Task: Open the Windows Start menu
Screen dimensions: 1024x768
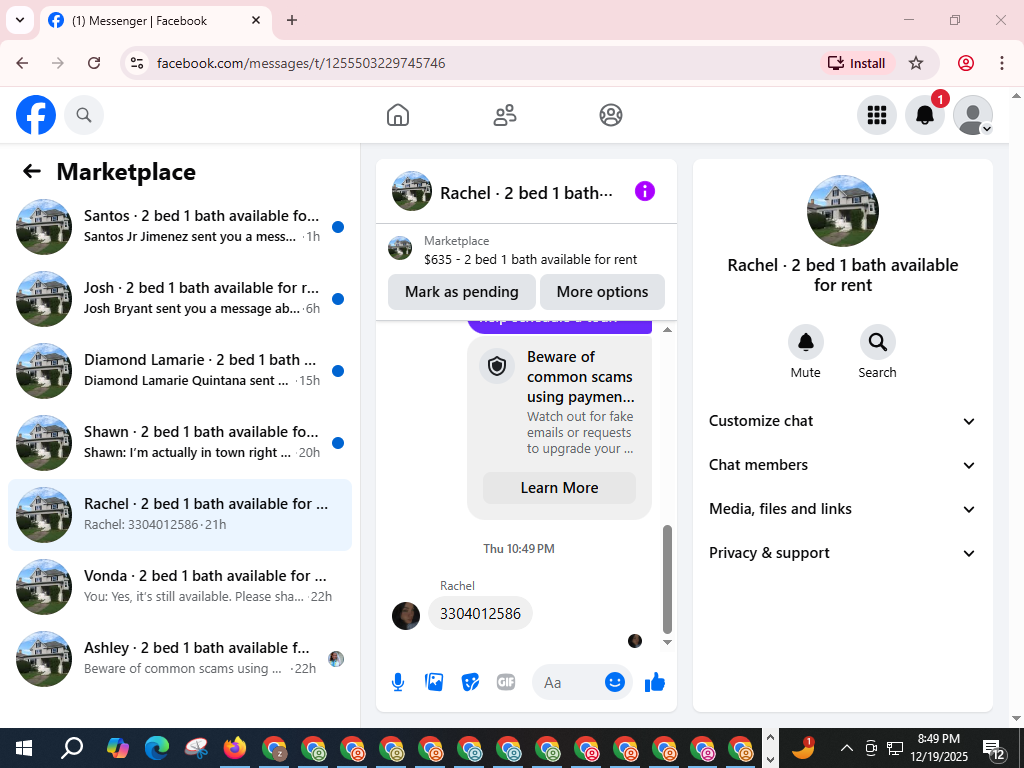Action: pos(24,748)
